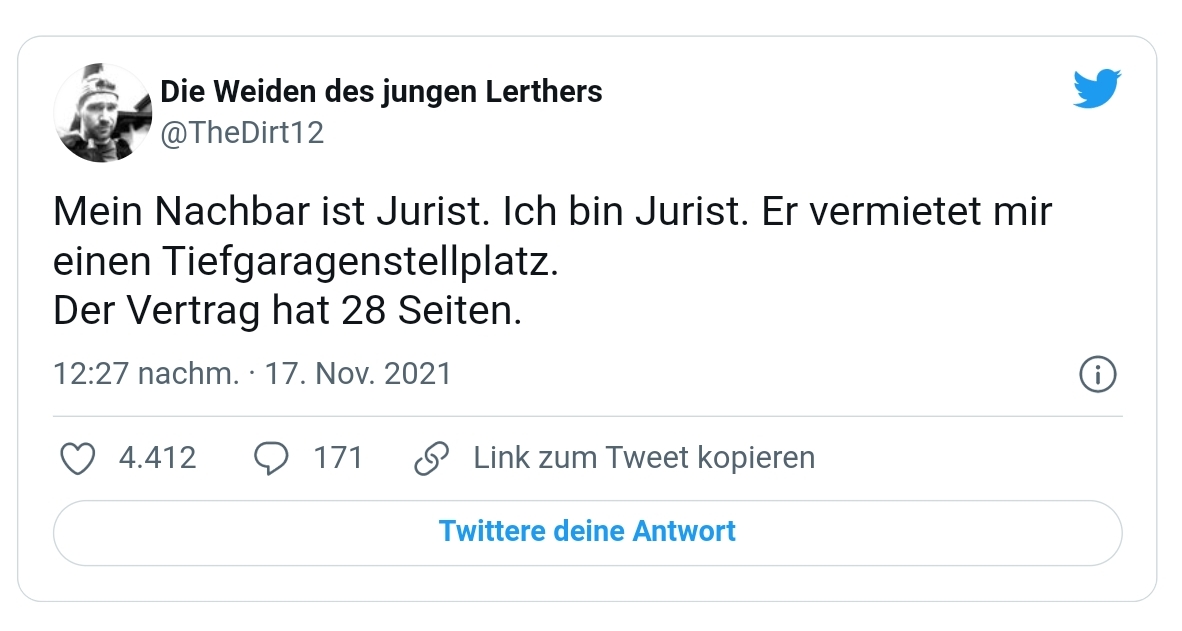Like the tweet with the heart icon
1182x631 pixels.
[x=78, y=458]
